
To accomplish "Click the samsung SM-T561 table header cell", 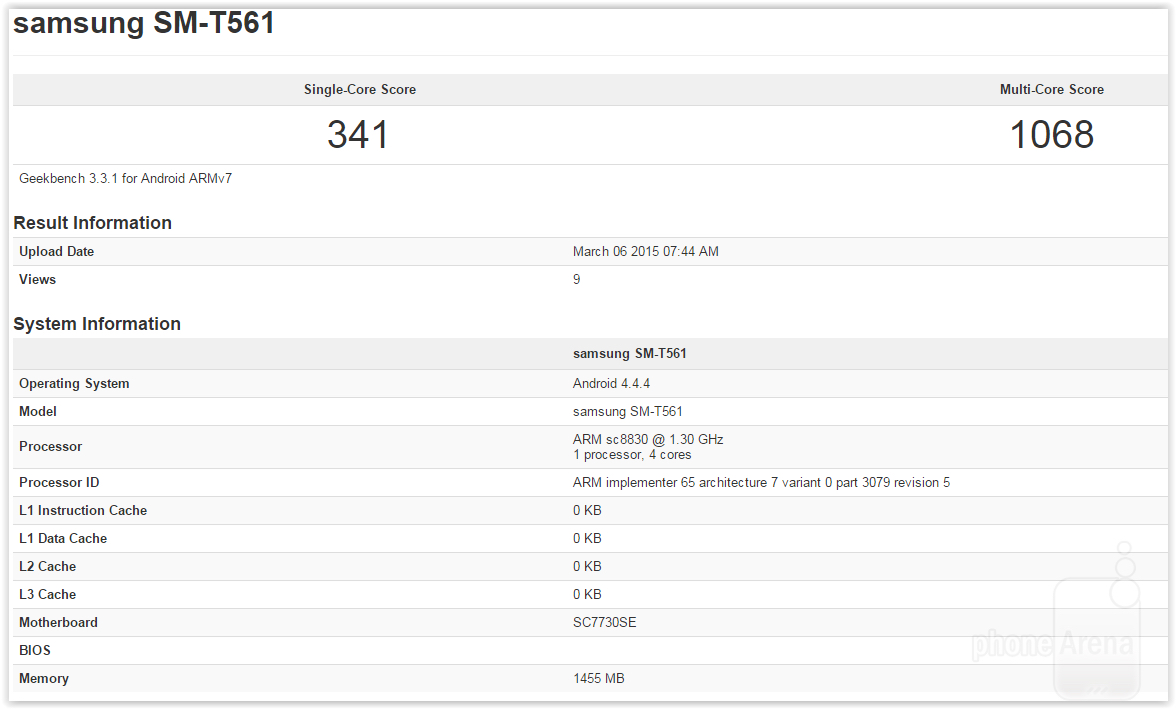I will pos(630,353).
